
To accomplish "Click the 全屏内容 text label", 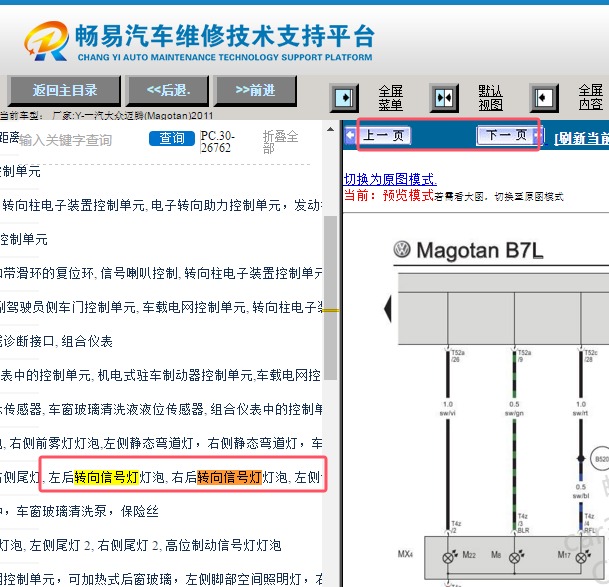I will pos(591,97).
